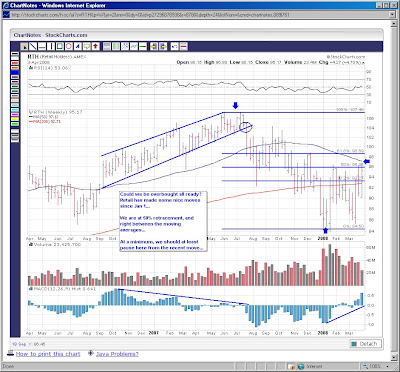The image size is (400, 372).
Task: Select the red-green retracement line tool
Action: click(x=143, y=47)
